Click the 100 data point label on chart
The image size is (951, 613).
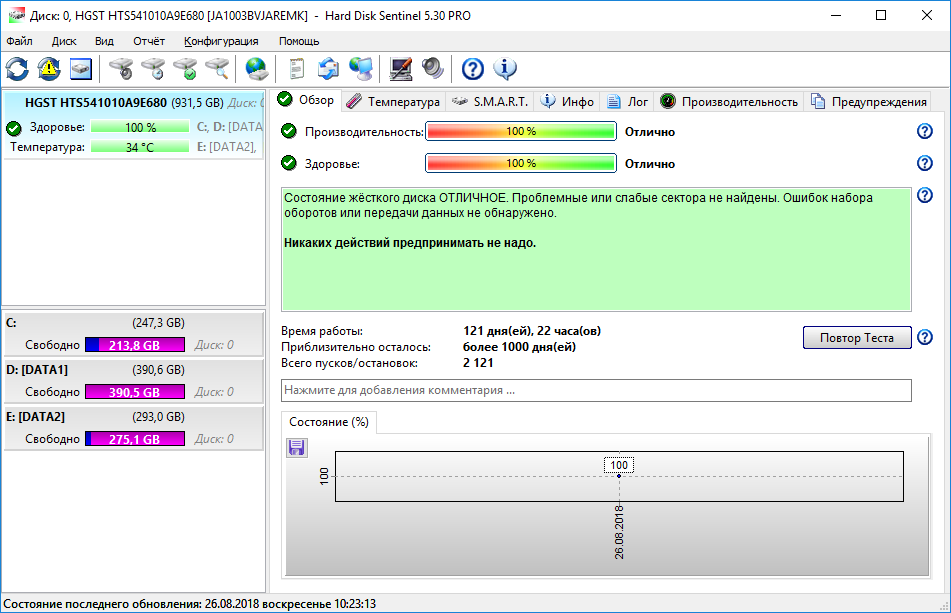(619, 465)
